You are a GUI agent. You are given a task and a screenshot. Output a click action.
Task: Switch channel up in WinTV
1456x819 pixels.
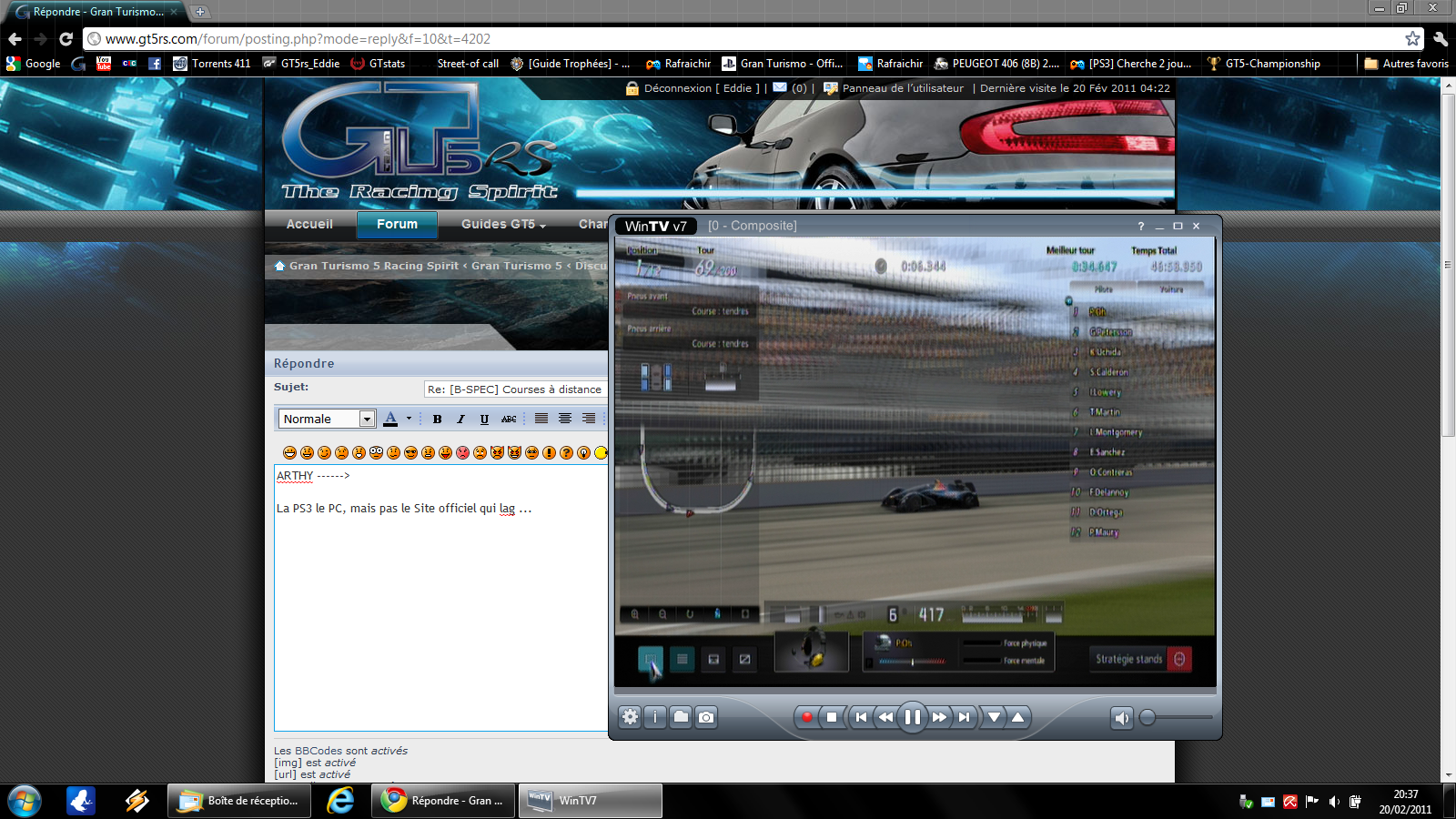[1018, 717]
